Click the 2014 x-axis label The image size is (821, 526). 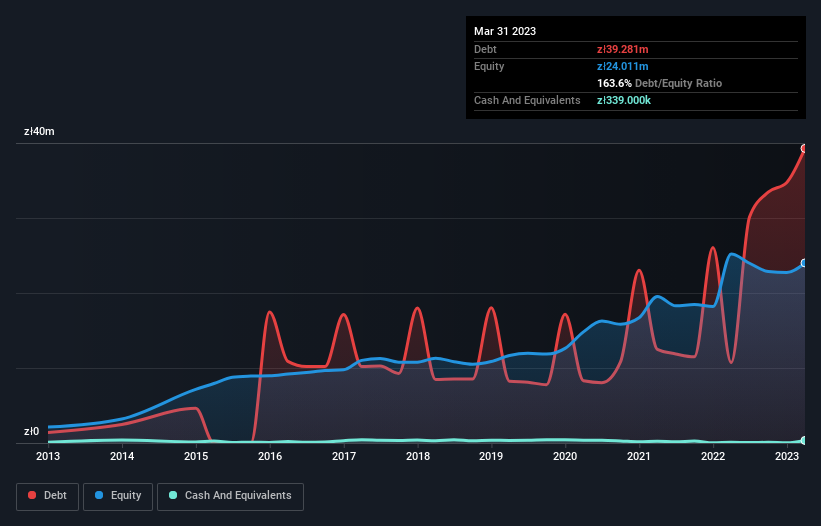click(122, 456)
